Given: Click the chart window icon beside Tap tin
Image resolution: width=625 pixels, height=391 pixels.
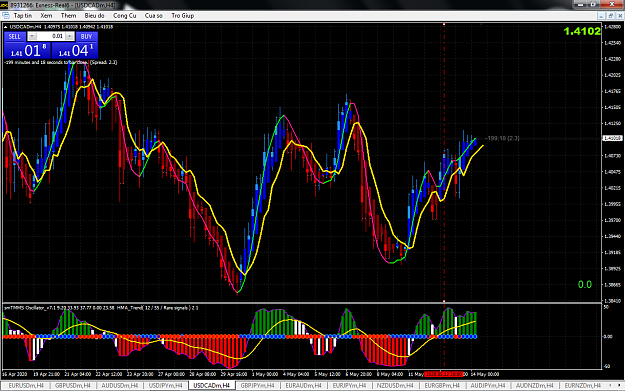Looking at the screenshot, I should (x=6, y=16).
